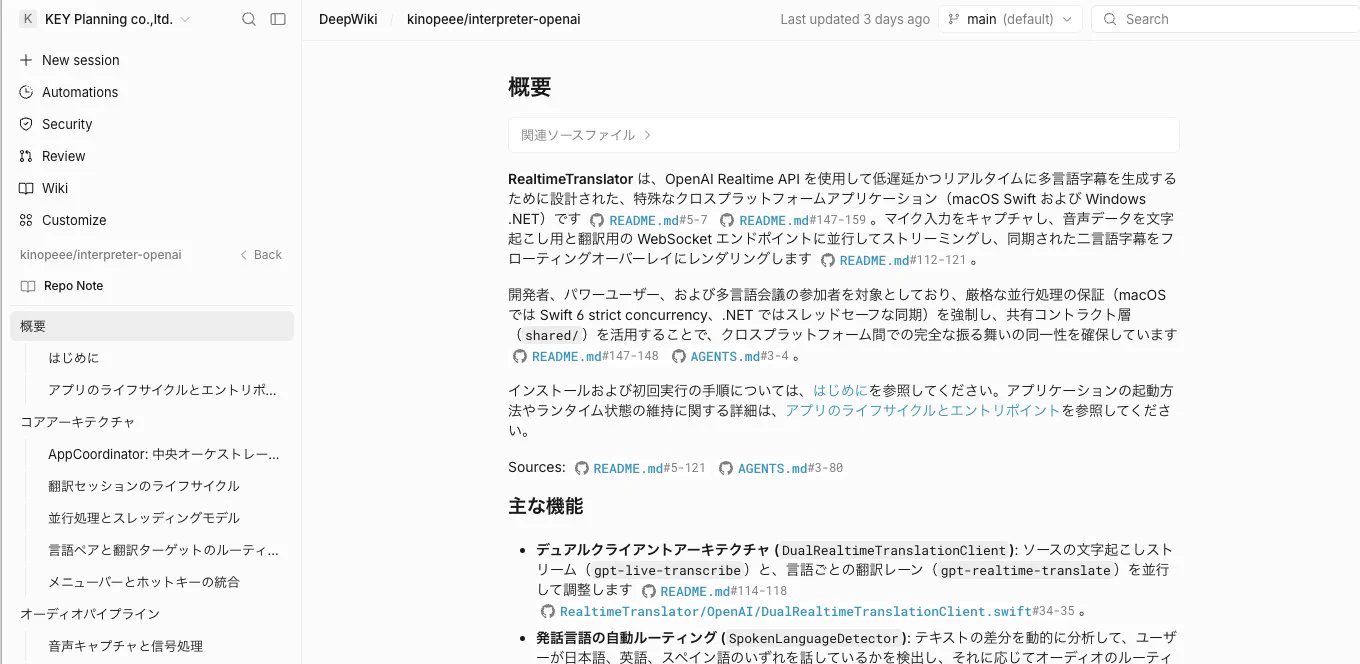Open アプリのライフサイクルとエントリポ… sidebar page
Image resolution: width=1360 pixels, height=664 pixels.
pyautogui.click(x=164, y=390)
